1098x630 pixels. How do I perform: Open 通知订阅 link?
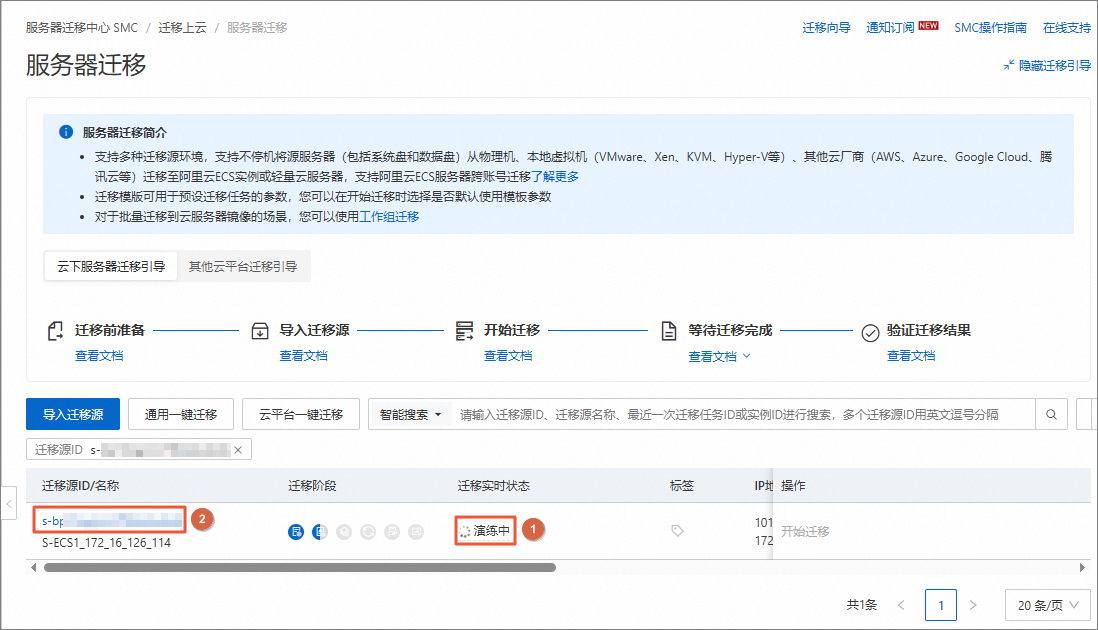click(x=890, y=27)
